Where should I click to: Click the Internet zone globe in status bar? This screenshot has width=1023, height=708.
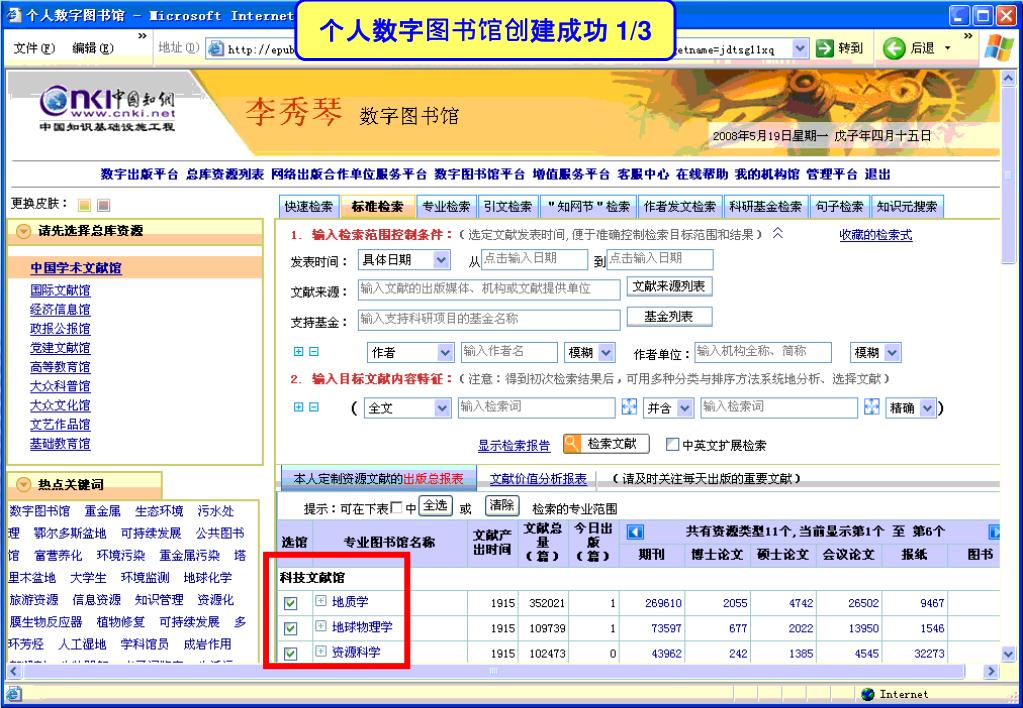click(x=868, y=694)
